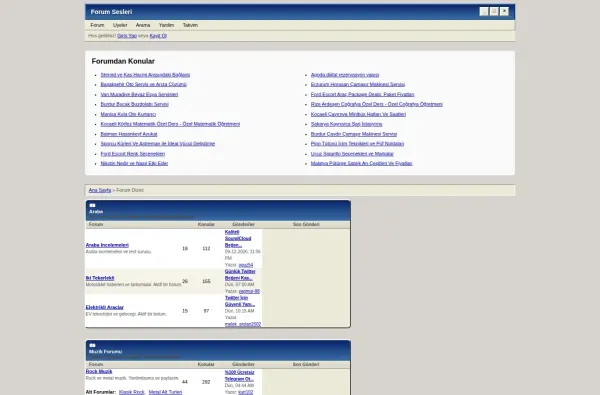
Task: Open the Kaliteli SoundCloud last post link
Action: (x=238, y=238)
